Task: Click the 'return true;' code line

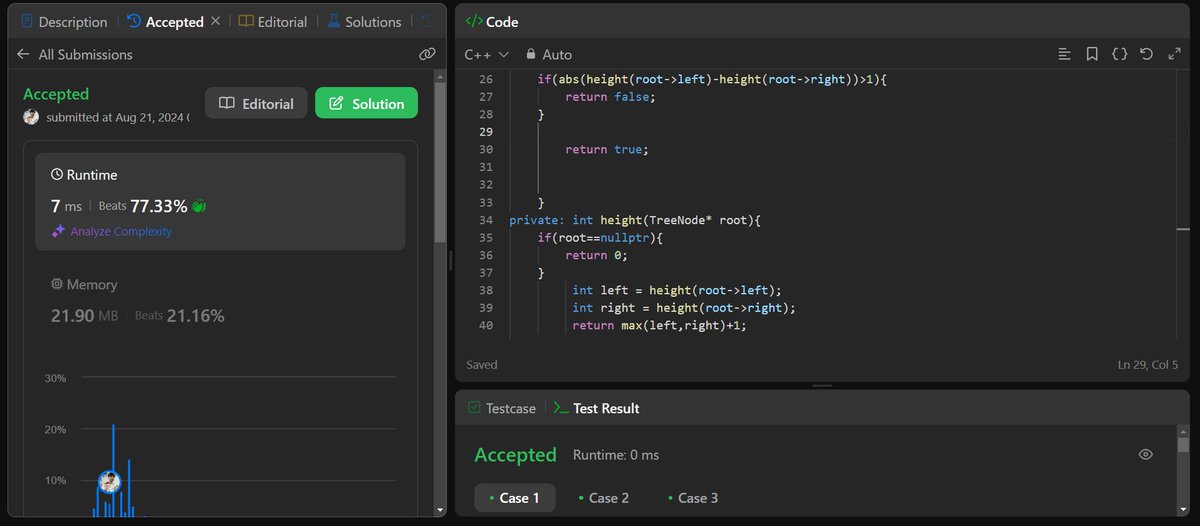Action: coord(607,149)
